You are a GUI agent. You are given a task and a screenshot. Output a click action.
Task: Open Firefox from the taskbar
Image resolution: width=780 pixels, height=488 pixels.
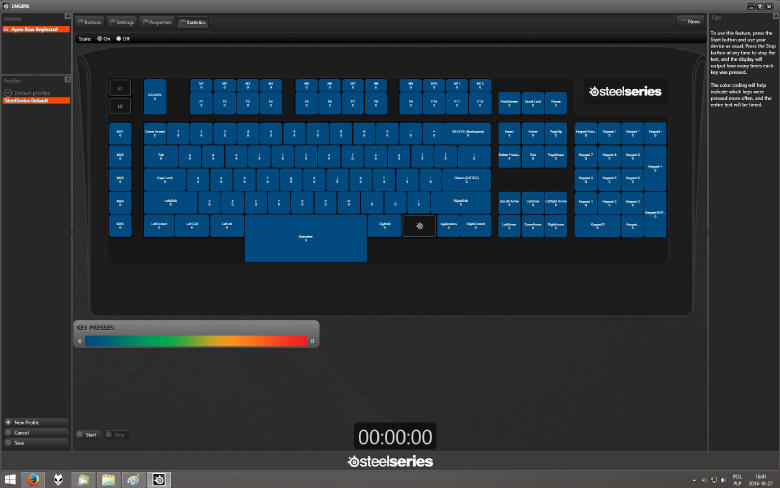tap(33, 480)
